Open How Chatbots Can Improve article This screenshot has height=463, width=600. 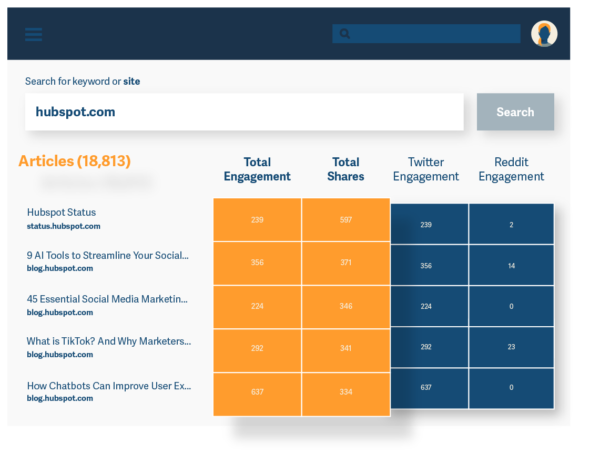(x=109, y=386)
